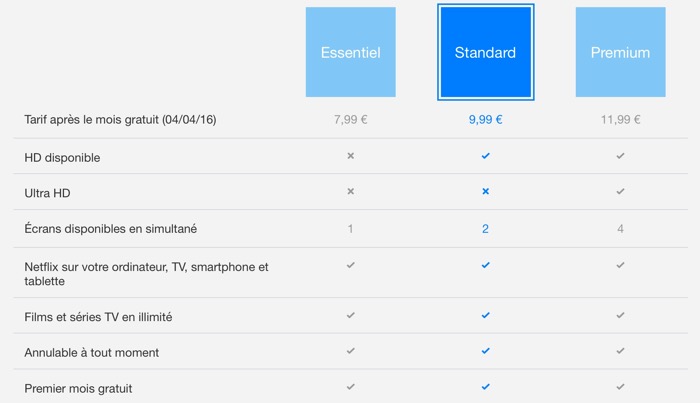Click the Ultra HD checkmark under Premium

coord(620,191)
